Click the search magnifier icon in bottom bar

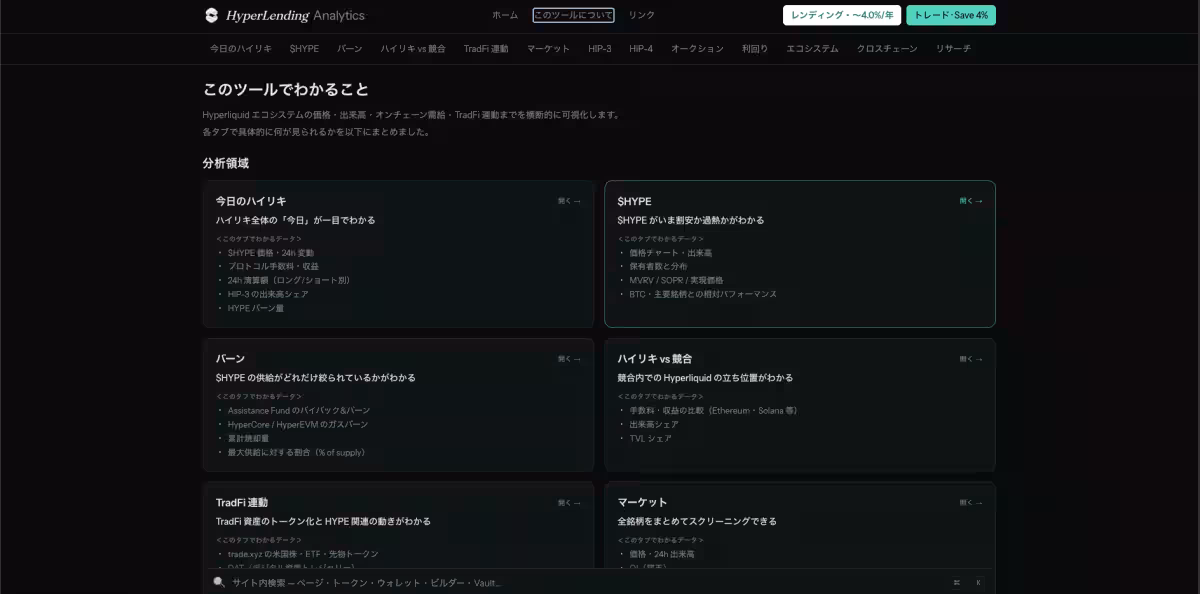tap(219, 582)
